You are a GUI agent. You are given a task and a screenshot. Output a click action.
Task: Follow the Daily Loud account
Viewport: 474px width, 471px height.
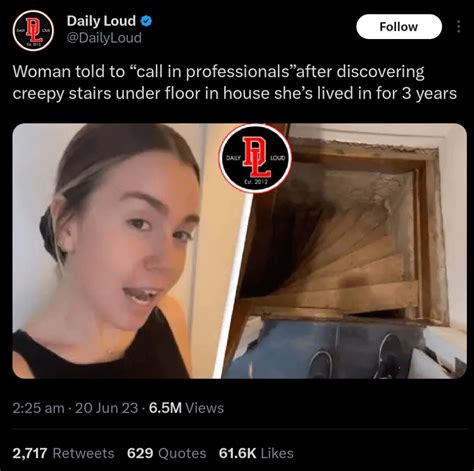pos(399,27)
